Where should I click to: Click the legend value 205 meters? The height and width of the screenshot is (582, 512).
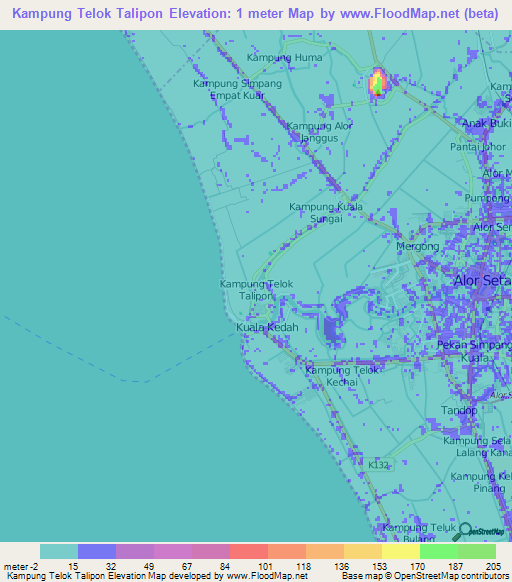(493, 567)
